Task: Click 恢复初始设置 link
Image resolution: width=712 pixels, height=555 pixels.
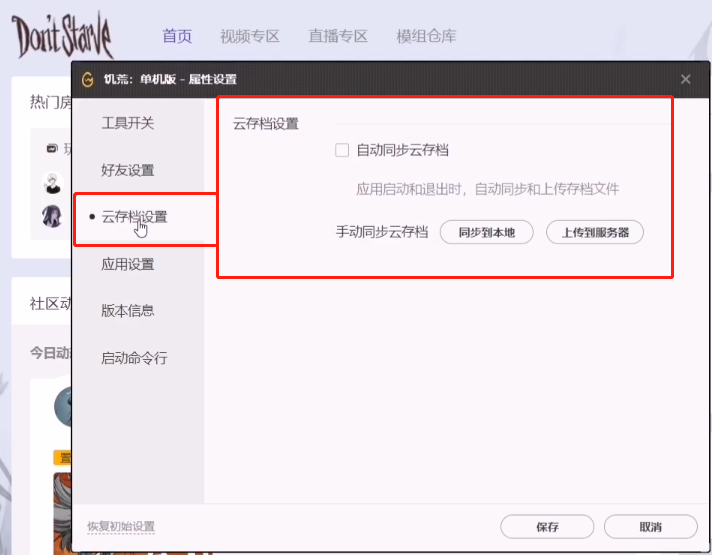Action: (x=121, y=526)
